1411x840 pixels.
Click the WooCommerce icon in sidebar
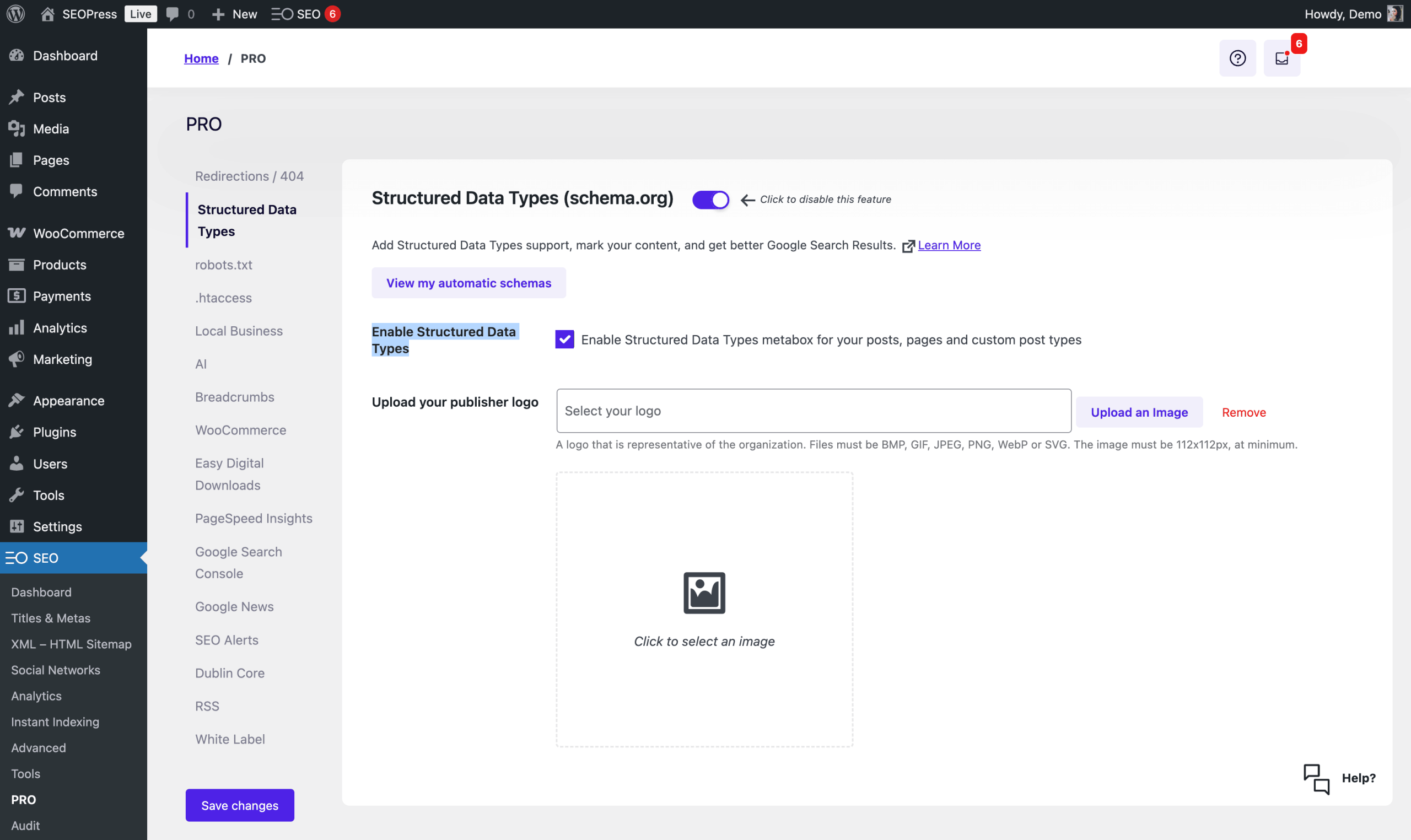(x=17, y=233)
